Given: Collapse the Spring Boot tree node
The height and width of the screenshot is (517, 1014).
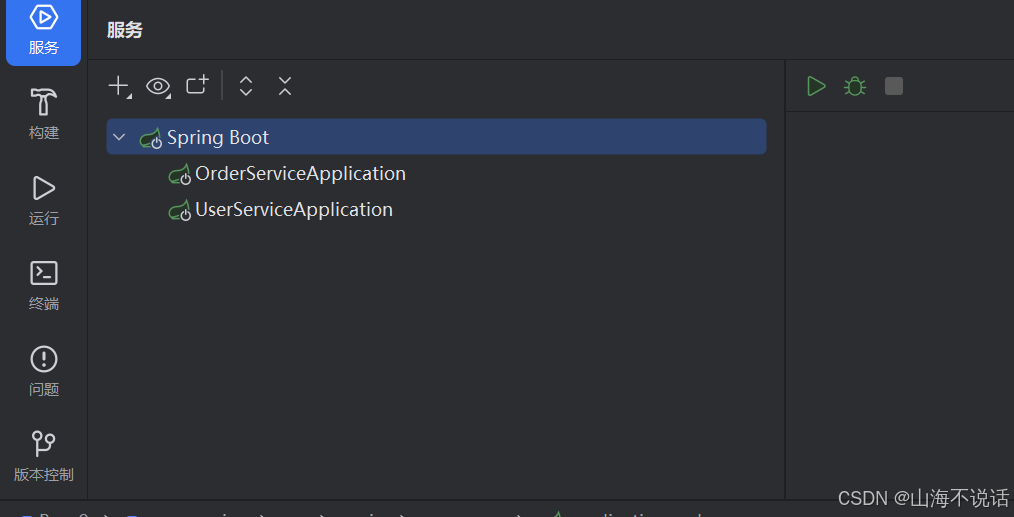Looking at the screenshot, I should [x=119, y=137].
